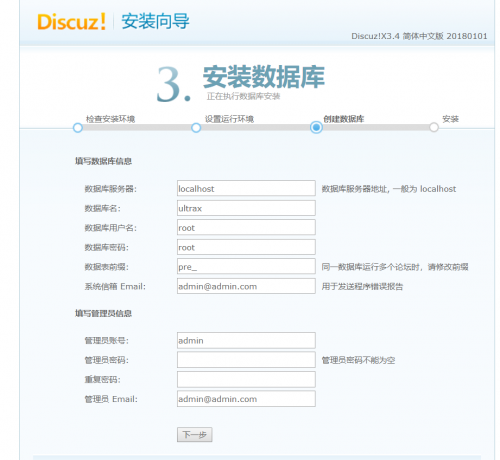Click the 安装数据库 page heading

click(x=264, y=77)
